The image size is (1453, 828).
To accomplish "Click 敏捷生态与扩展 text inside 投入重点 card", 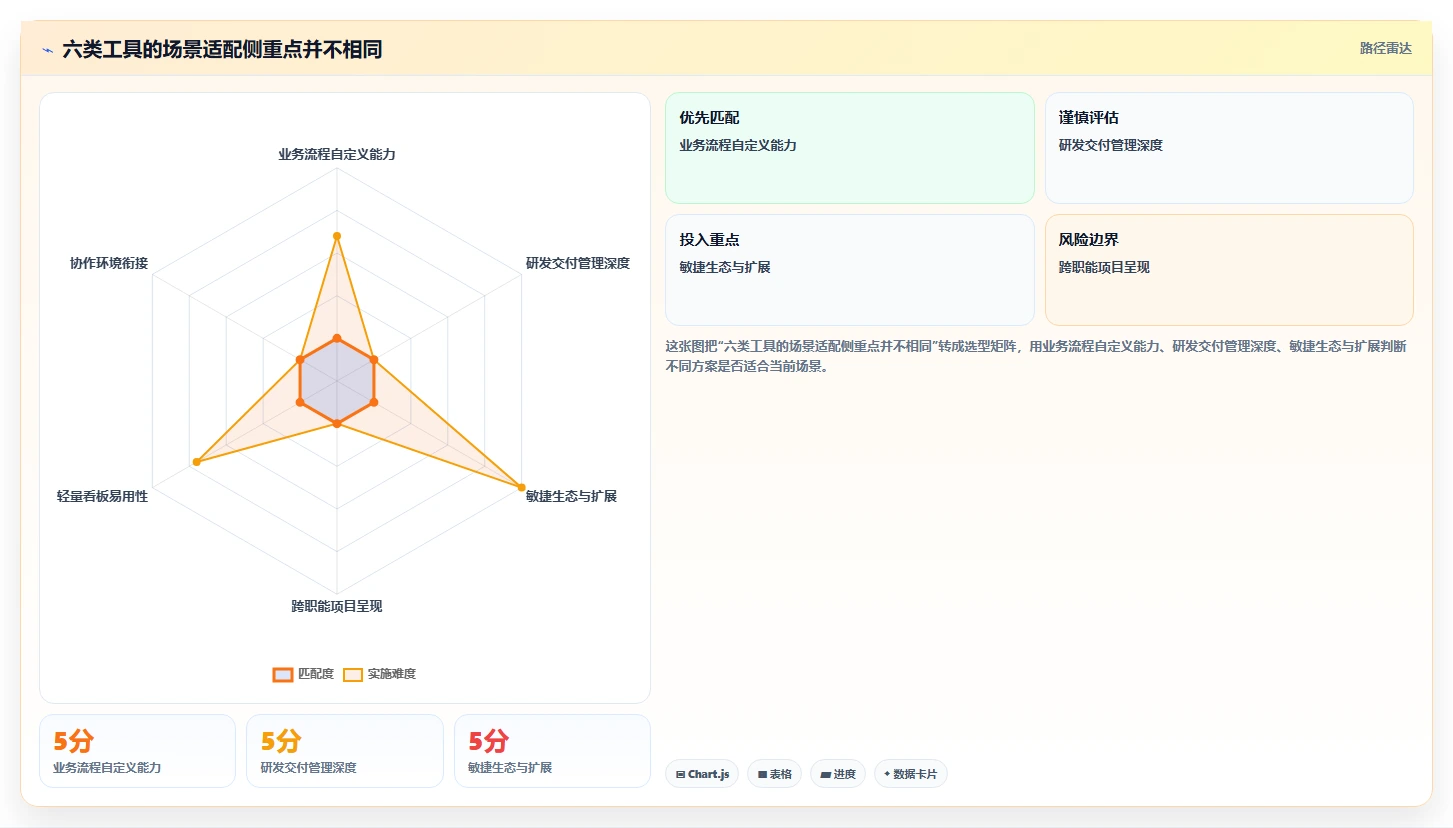I will pyautogui.click(x=725, y=267).
